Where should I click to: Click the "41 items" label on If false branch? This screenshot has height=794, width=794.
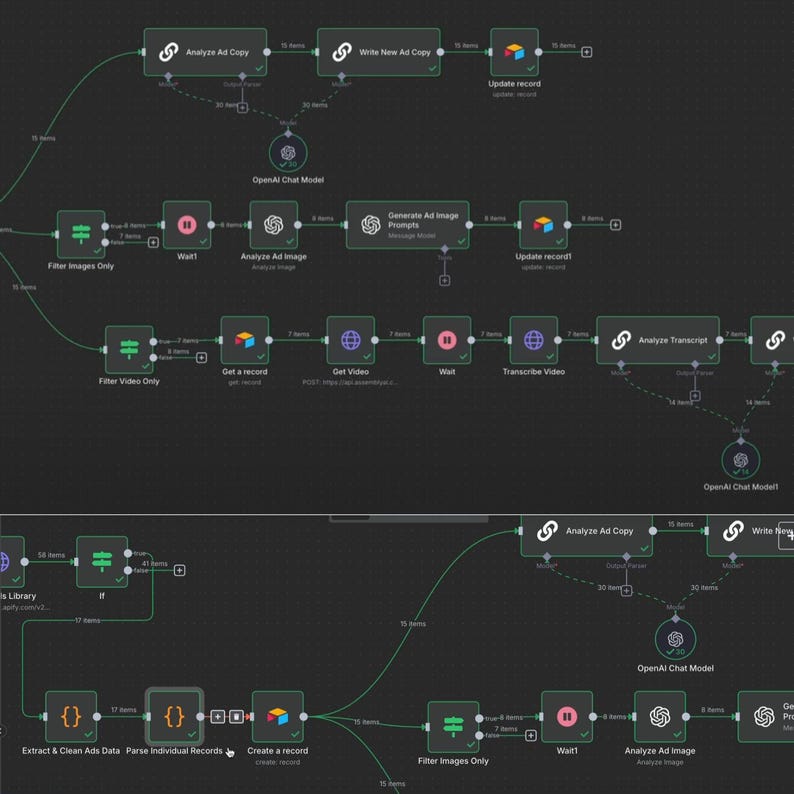click(154, 564)
